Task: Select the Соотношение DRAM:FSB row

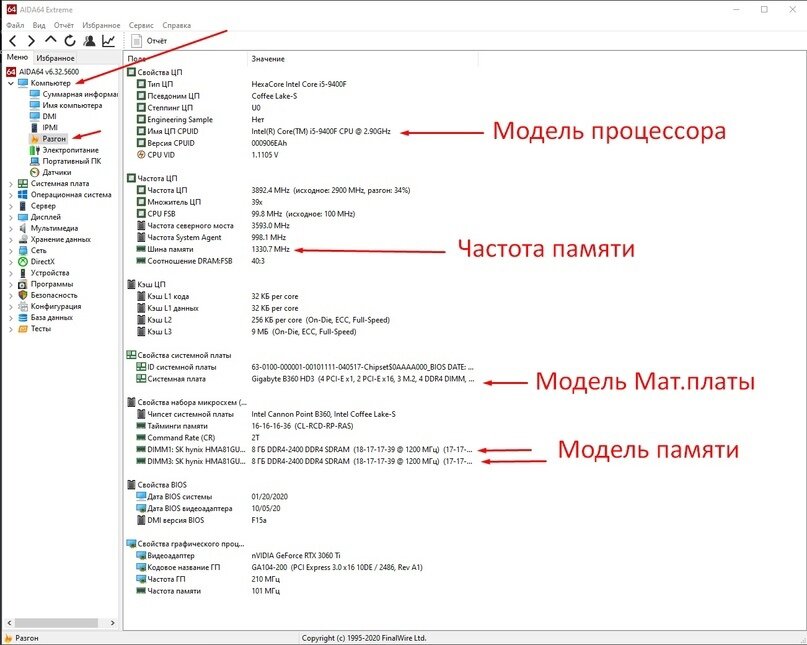Action: [x=299, y=261]
